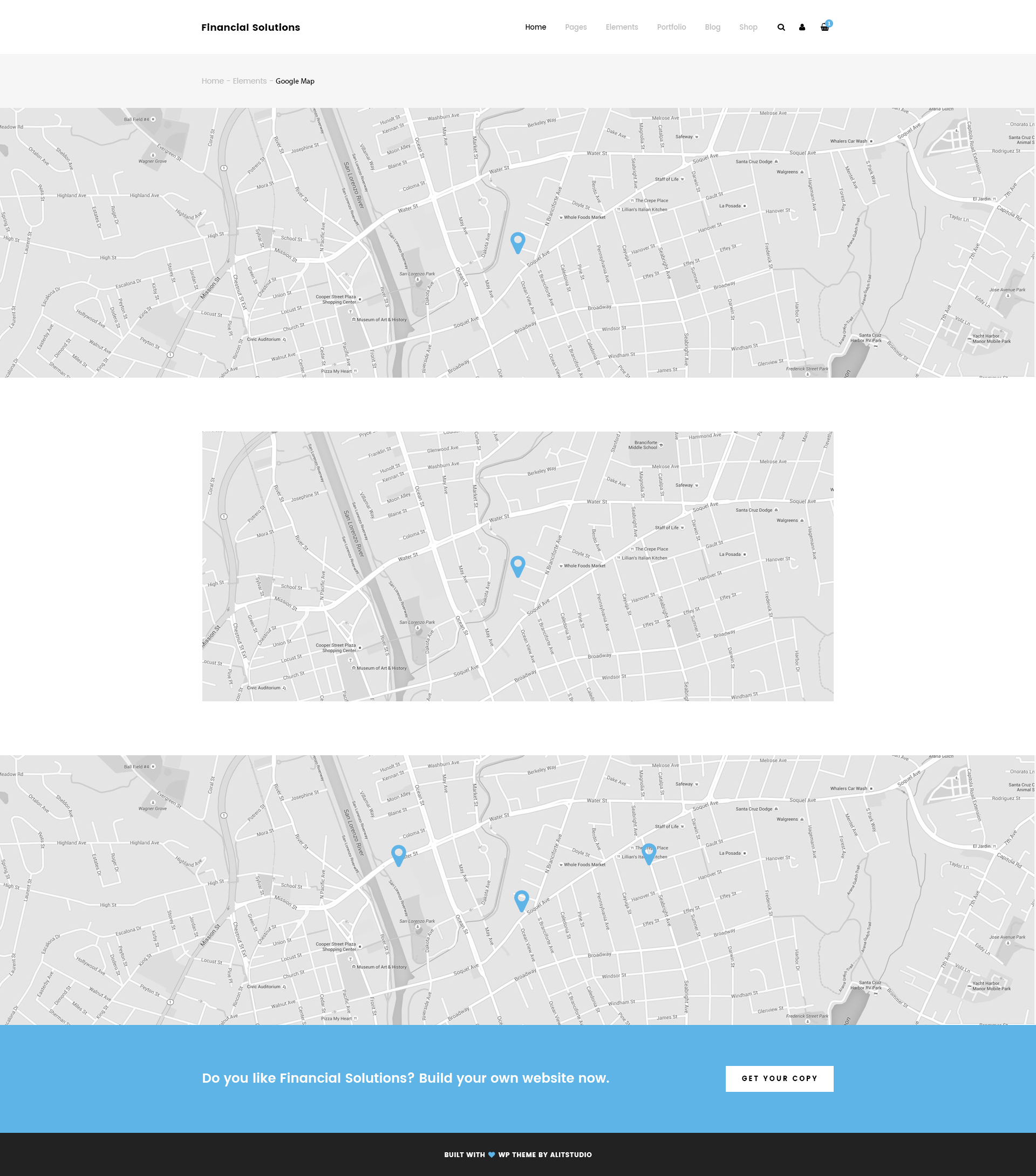The image size is (1036, 1176).
Task: Expand the Elements navigation menu
Action: coord(622,27)
